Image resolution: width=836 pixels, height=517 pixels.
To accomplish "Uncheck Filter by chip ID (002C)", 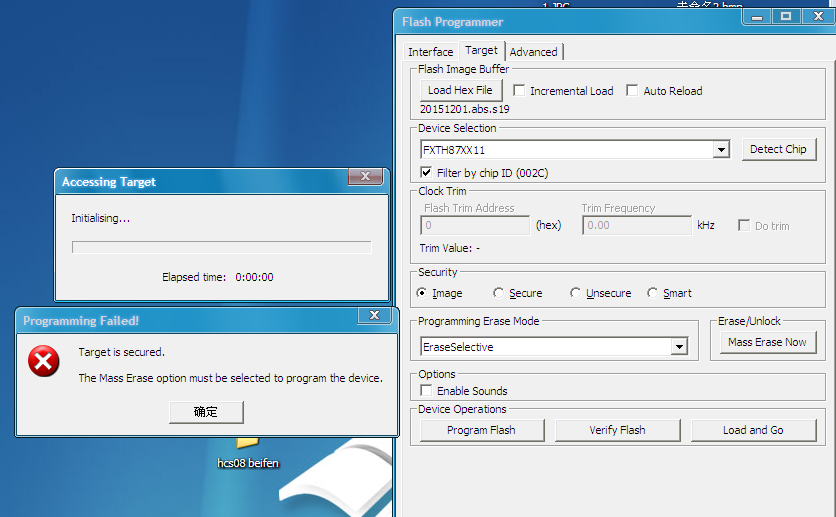I will 426,172.
